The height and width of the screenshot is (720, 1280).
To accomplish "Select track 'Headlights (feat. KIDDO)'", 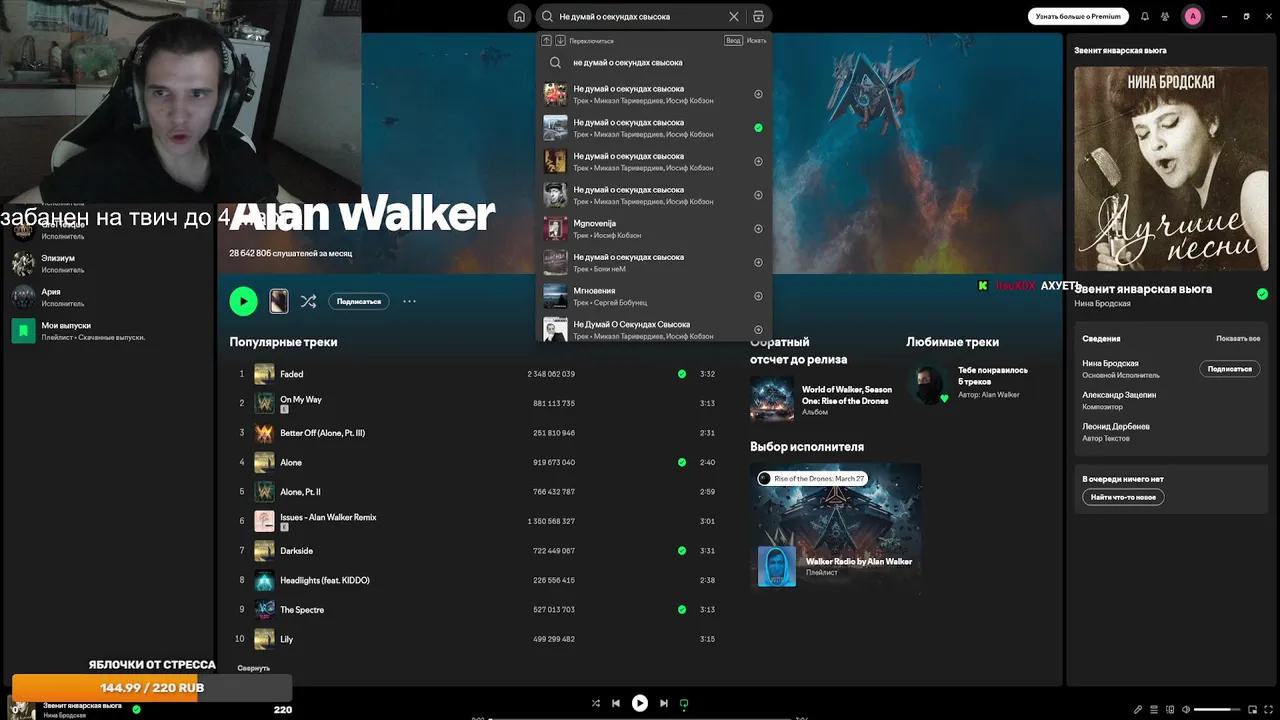I will coord(478,580).
